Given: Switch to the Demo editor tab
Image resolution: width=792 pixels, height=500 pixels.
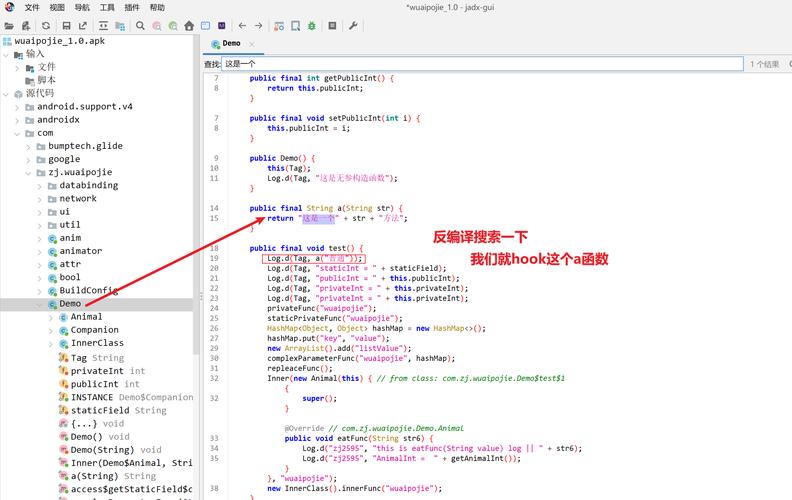Looking at the screenshot, I should [231, 43].
